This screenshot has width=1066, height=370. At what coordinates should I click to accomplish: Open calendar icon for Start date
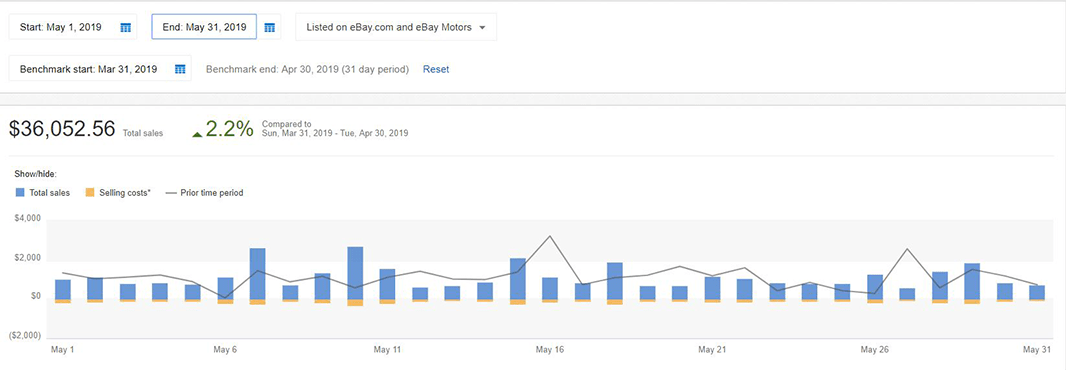tap(125, 27)
